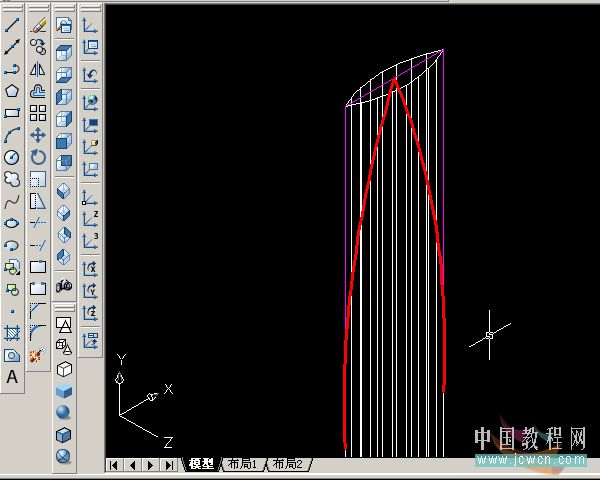
Task: Select the Fillet tool
Action: coord(38,333)
